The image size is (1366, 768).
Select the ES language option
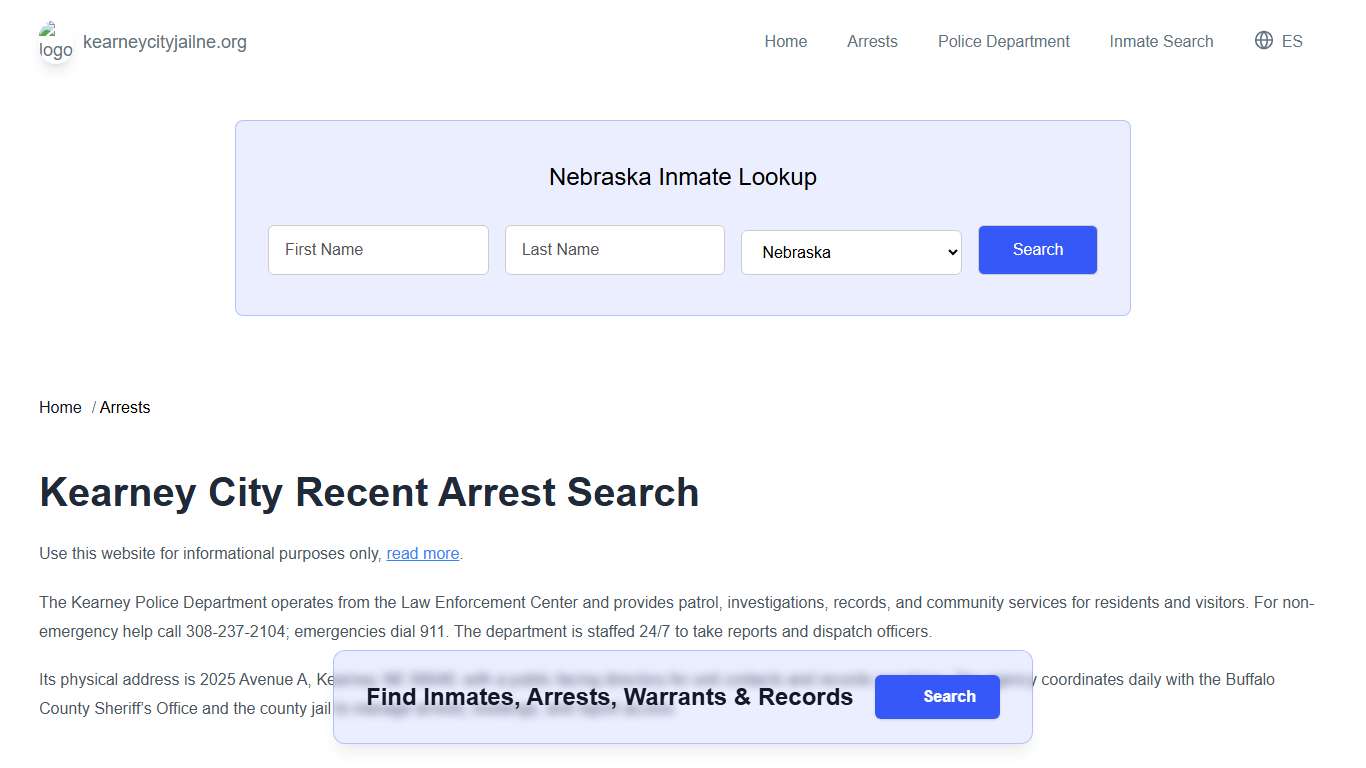(1290, 41)
